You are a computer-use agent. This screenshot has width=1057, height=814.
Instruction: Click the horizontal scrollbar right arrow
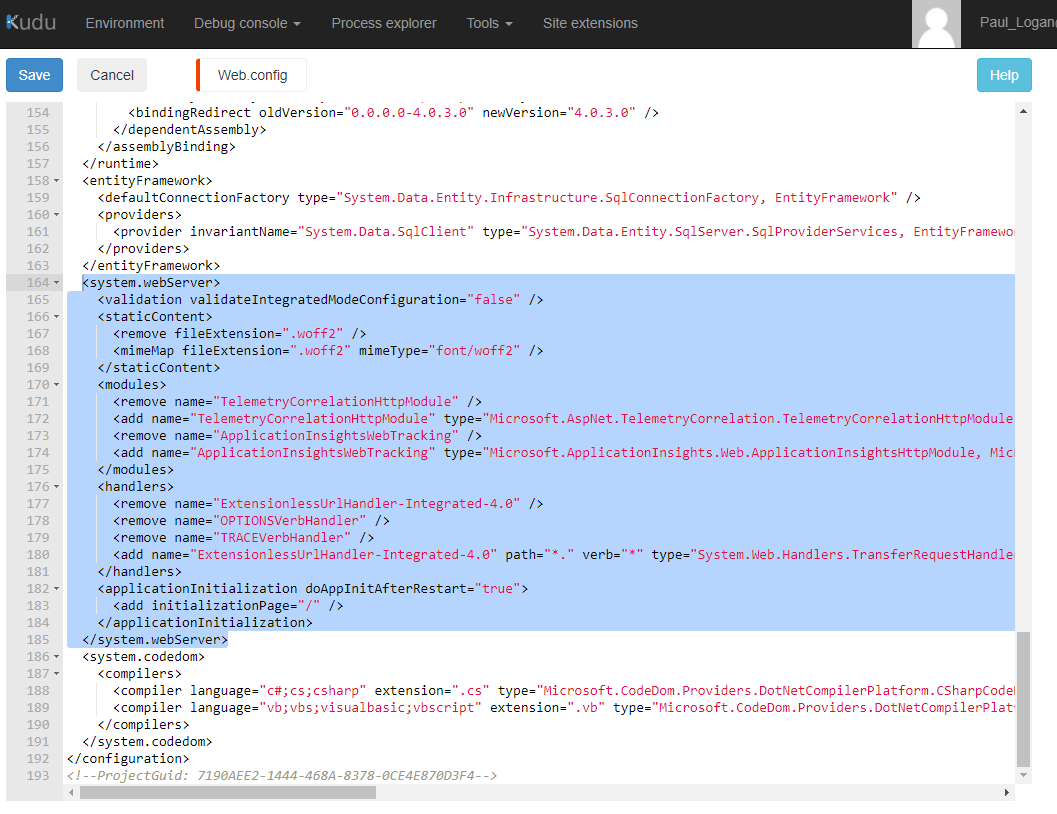click(x=1006, y=792)
